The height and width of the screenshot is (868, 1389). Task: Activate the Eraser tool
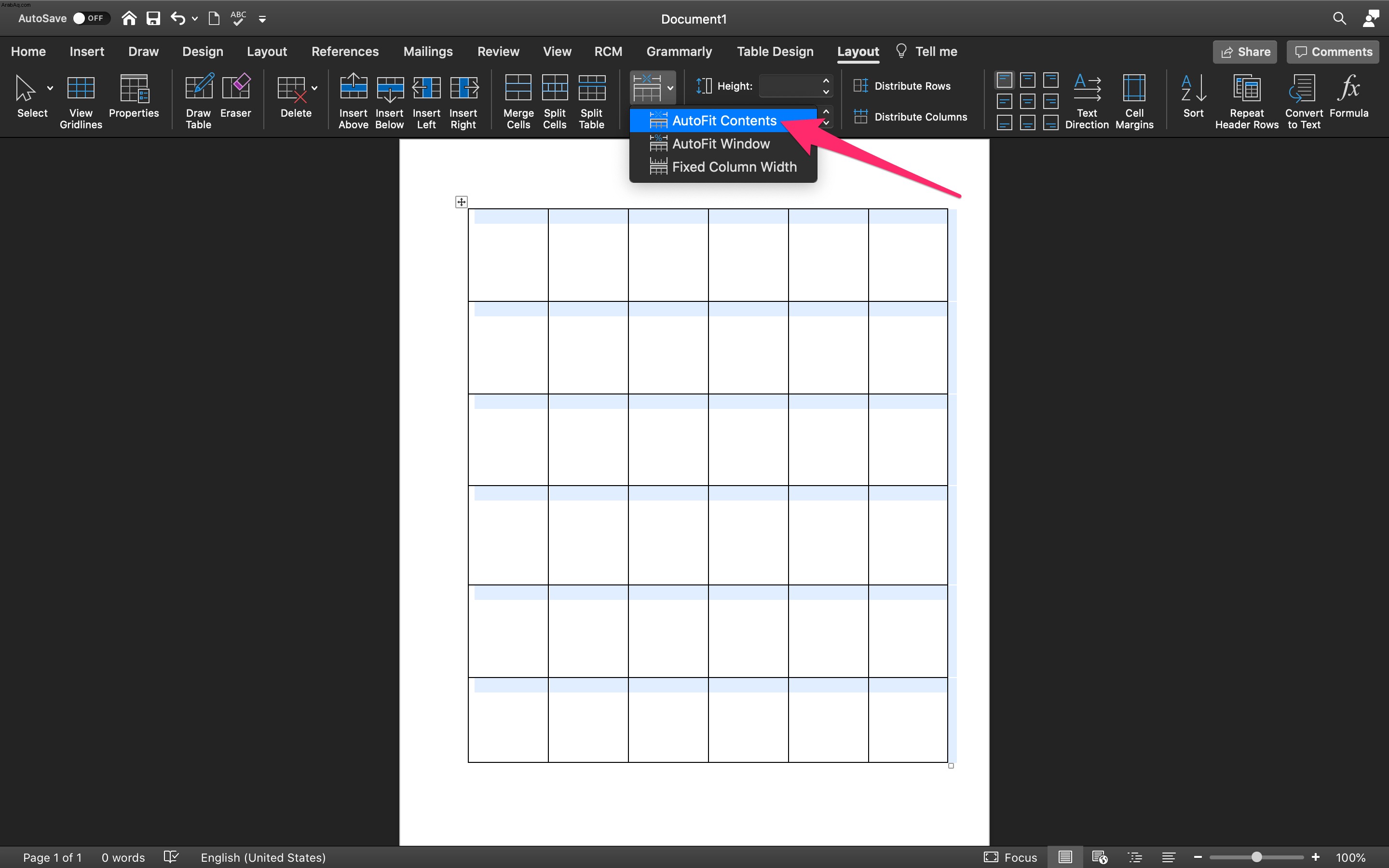236,96
